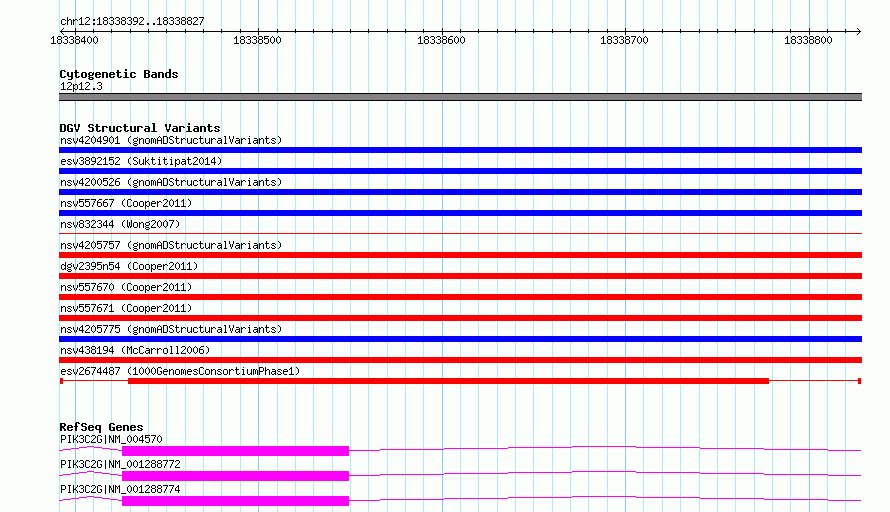The width and height of the screenshot is (890, 512).
Task: Click ruler position 18338500
Action: pos(257,40)
